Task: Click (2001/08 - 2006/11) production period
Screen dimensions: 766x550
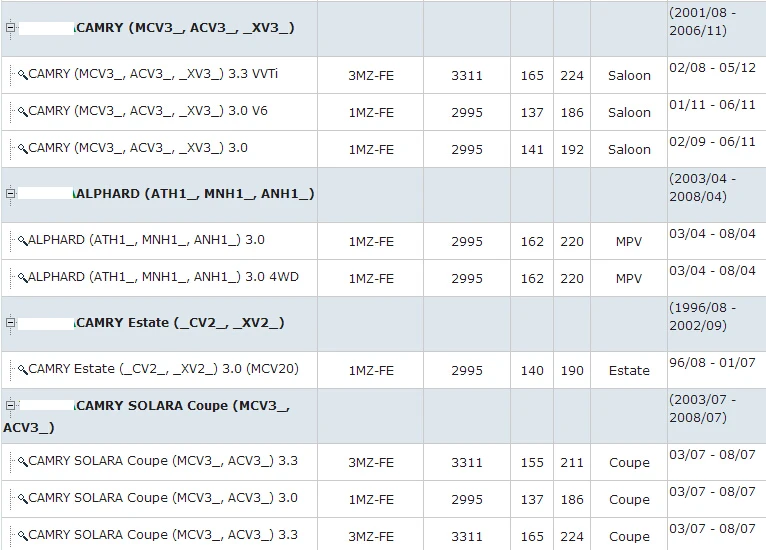Action: coord(702,21)
